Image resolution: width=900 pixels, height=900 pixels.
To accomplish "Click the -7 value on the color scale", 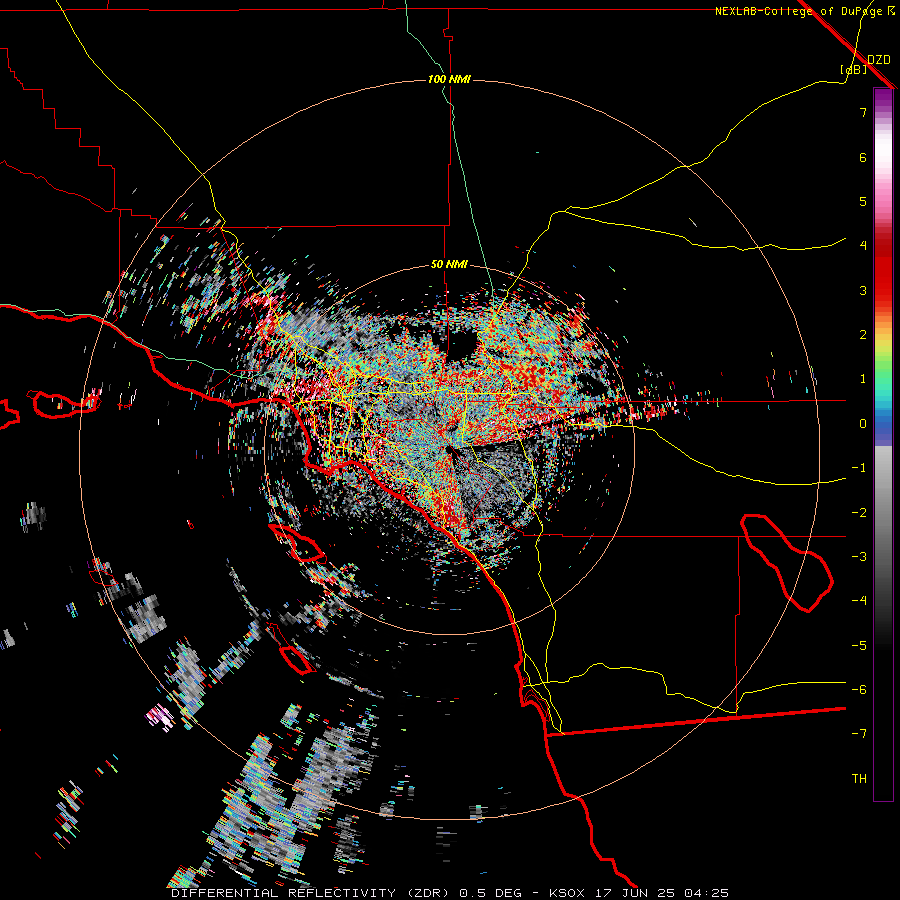I will [859, 734].
